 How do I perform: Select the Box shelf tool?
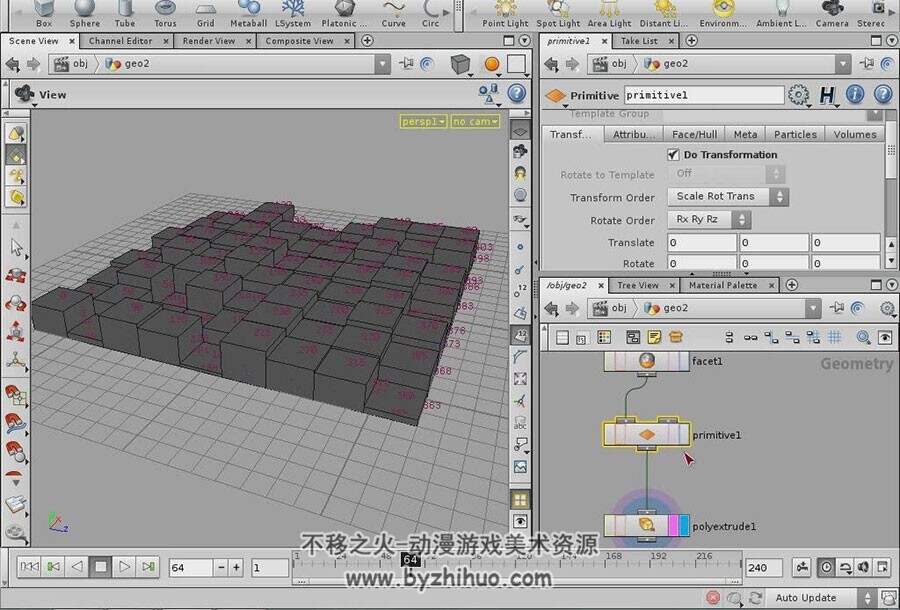(x=44, y=14)
